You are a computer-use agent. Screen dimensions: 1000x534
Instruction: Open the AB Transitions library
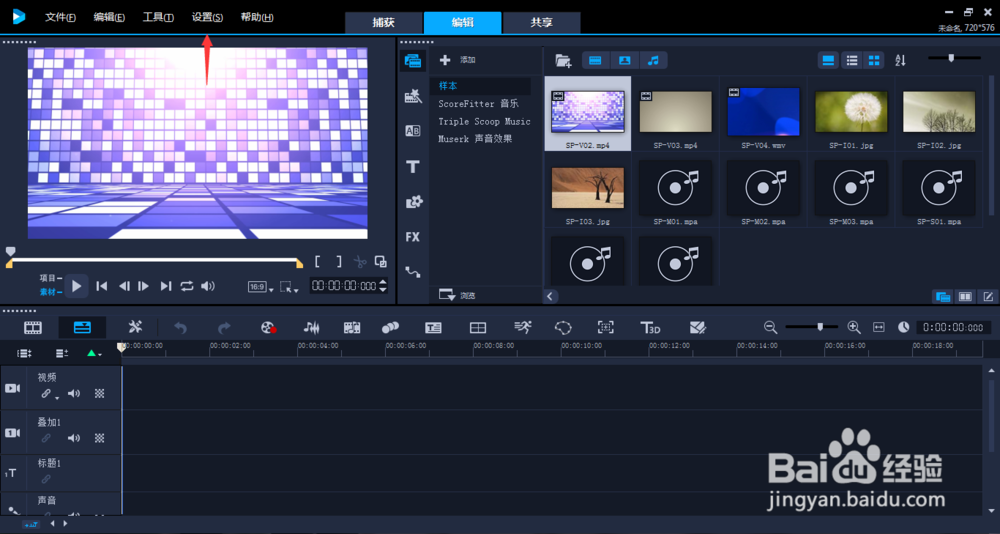[x=413, y=131]
